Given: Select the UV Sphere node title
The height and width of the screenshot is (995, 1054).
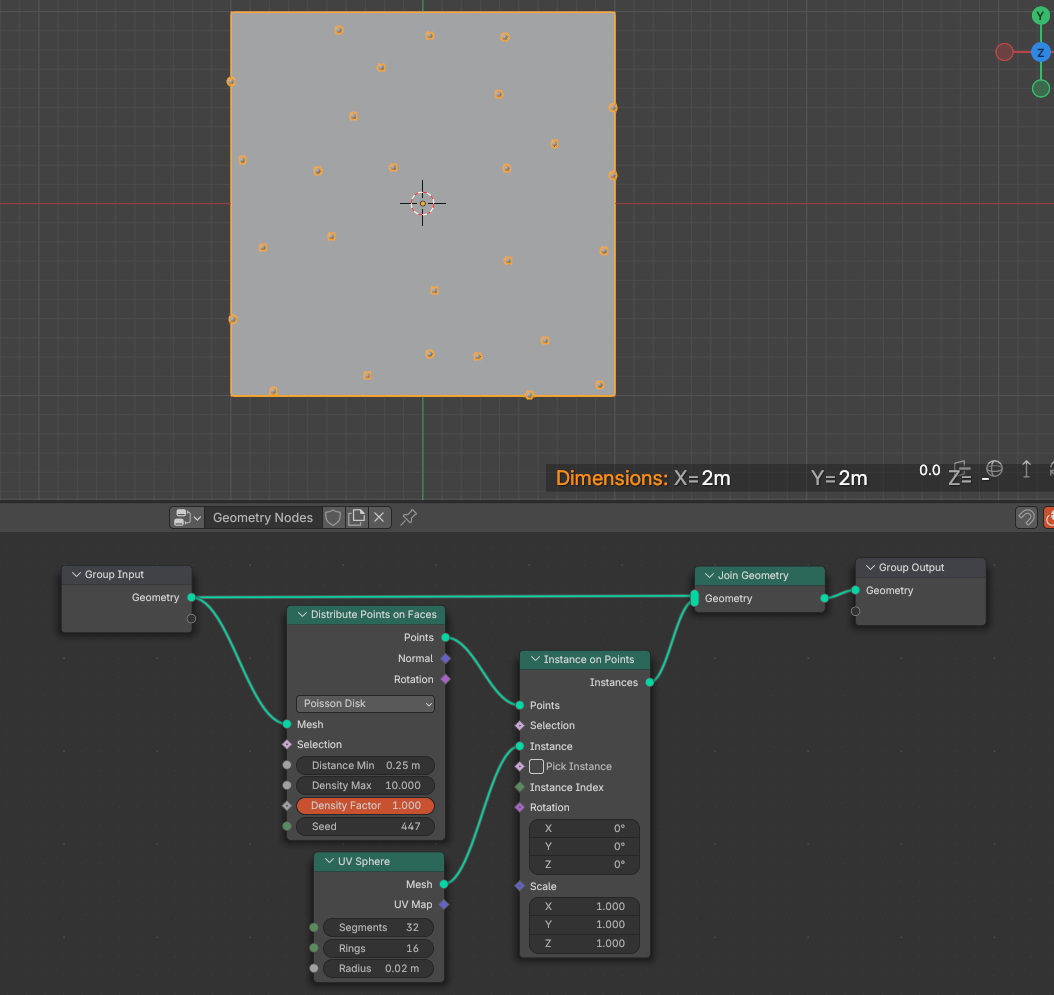Looking at the screenshot, I should coord(364,861).
